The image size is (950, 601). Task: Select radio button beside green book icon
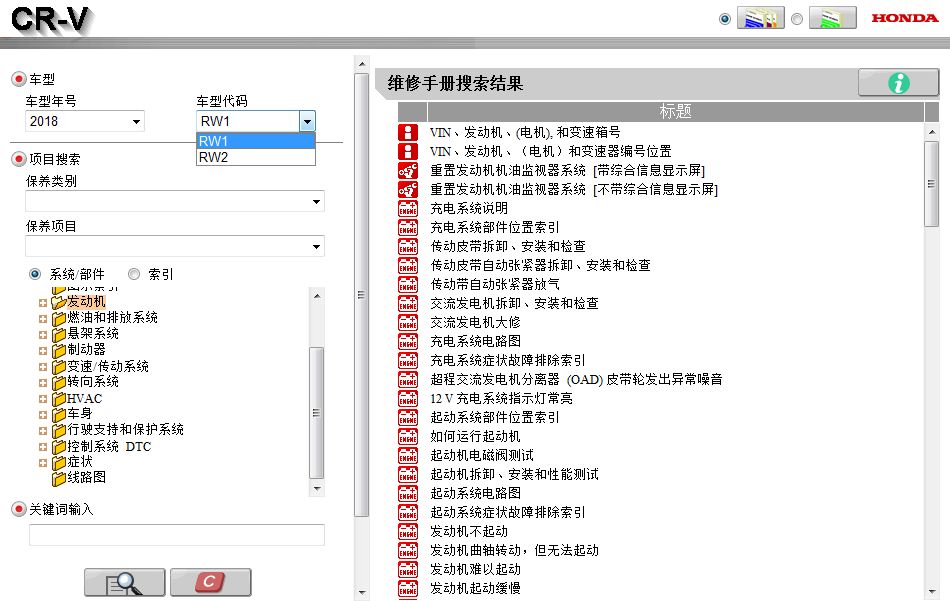pos(797,19)
